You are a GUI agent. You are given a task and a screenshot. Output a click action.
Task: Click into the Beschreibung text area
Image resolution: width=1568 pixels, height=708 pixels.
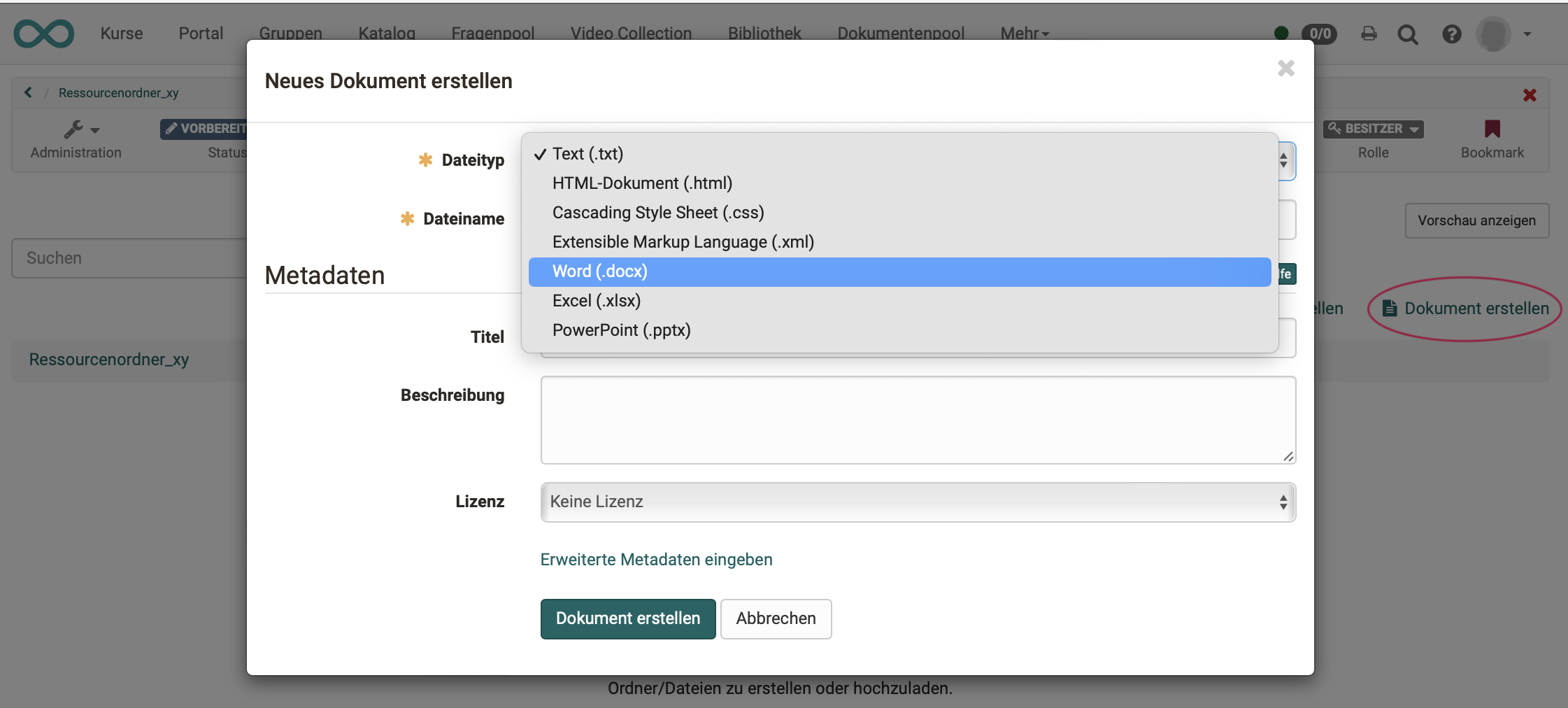(918, 420)
